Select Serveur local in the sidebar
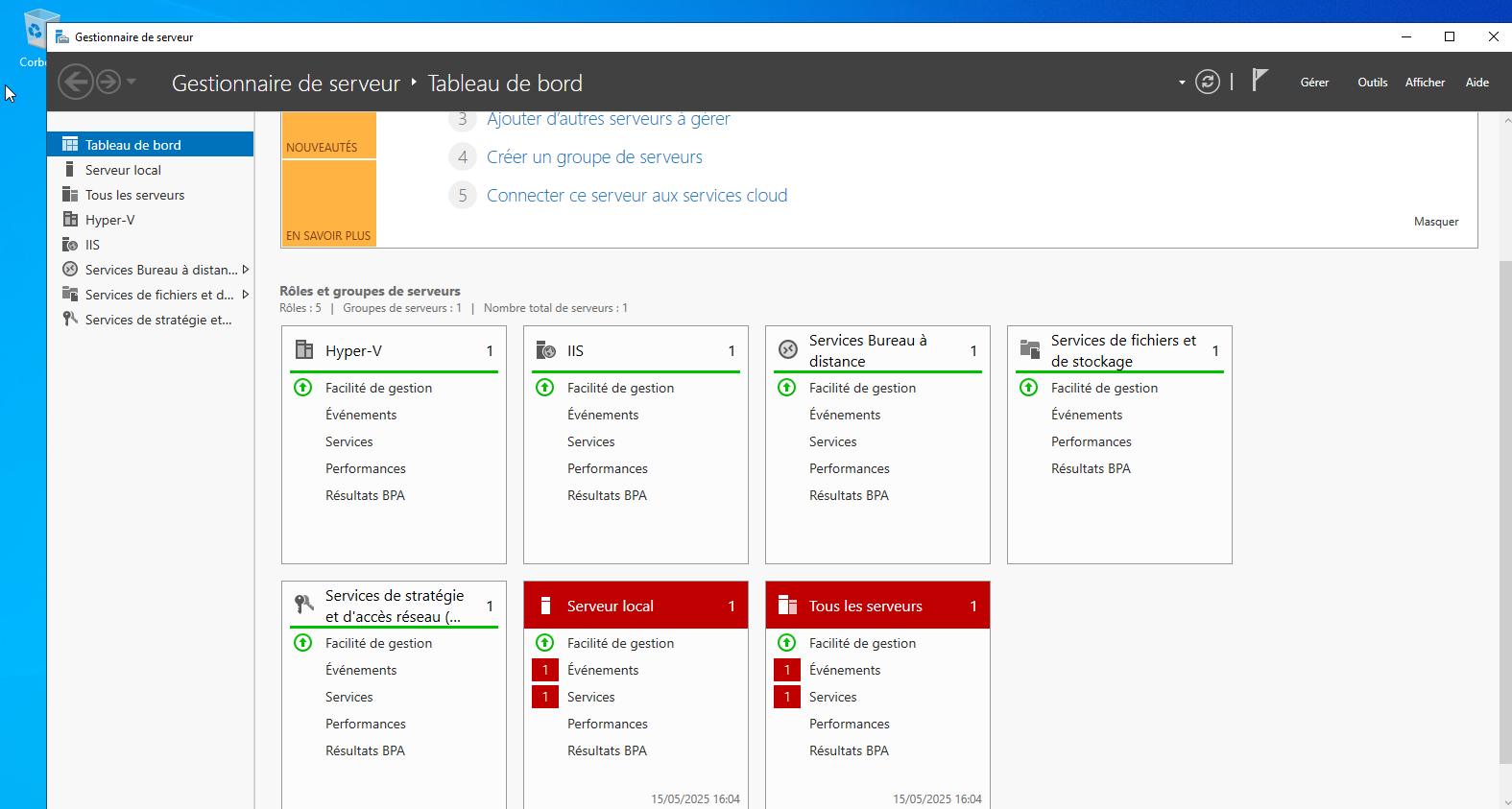 [x=150, y=169]
